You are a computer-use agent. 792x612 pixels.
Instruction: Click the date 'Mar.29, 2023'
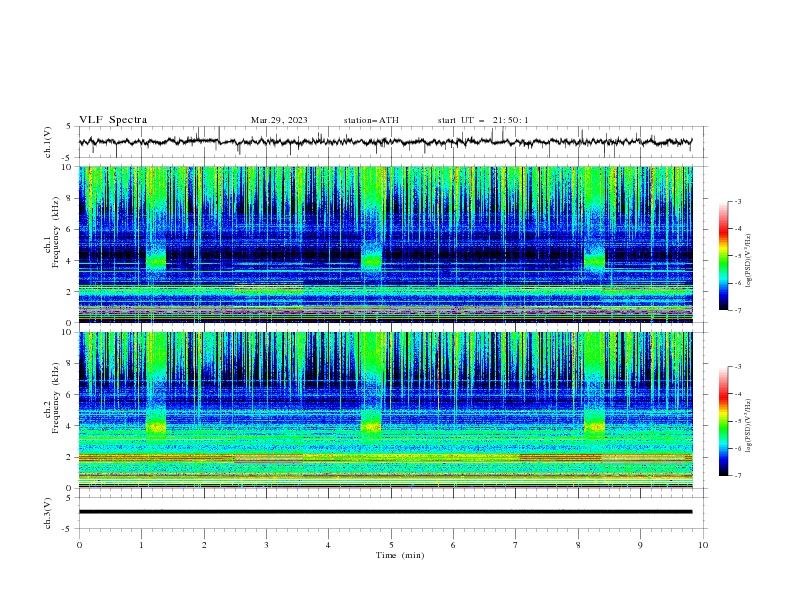click(279, 120)
